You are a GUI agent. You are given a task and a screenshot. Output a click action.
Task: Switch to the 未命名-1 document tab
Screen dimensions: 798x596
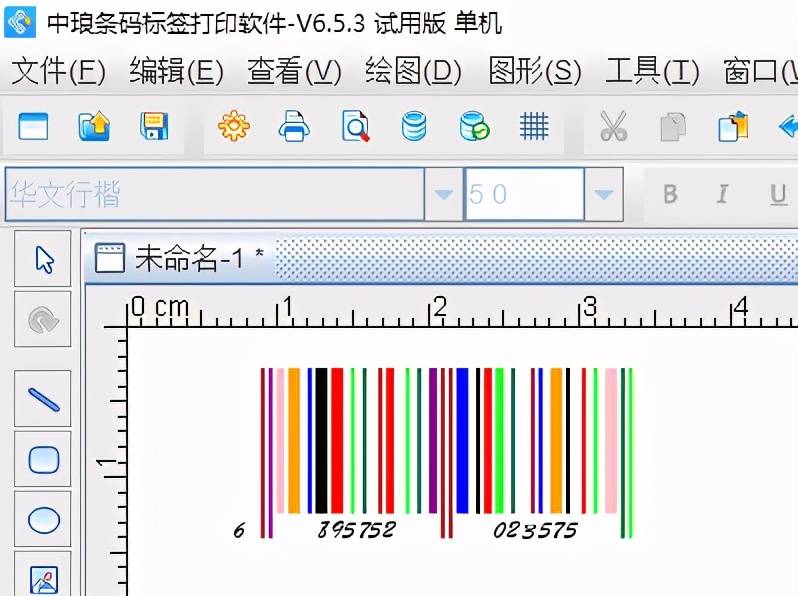(x=181, y=259)
